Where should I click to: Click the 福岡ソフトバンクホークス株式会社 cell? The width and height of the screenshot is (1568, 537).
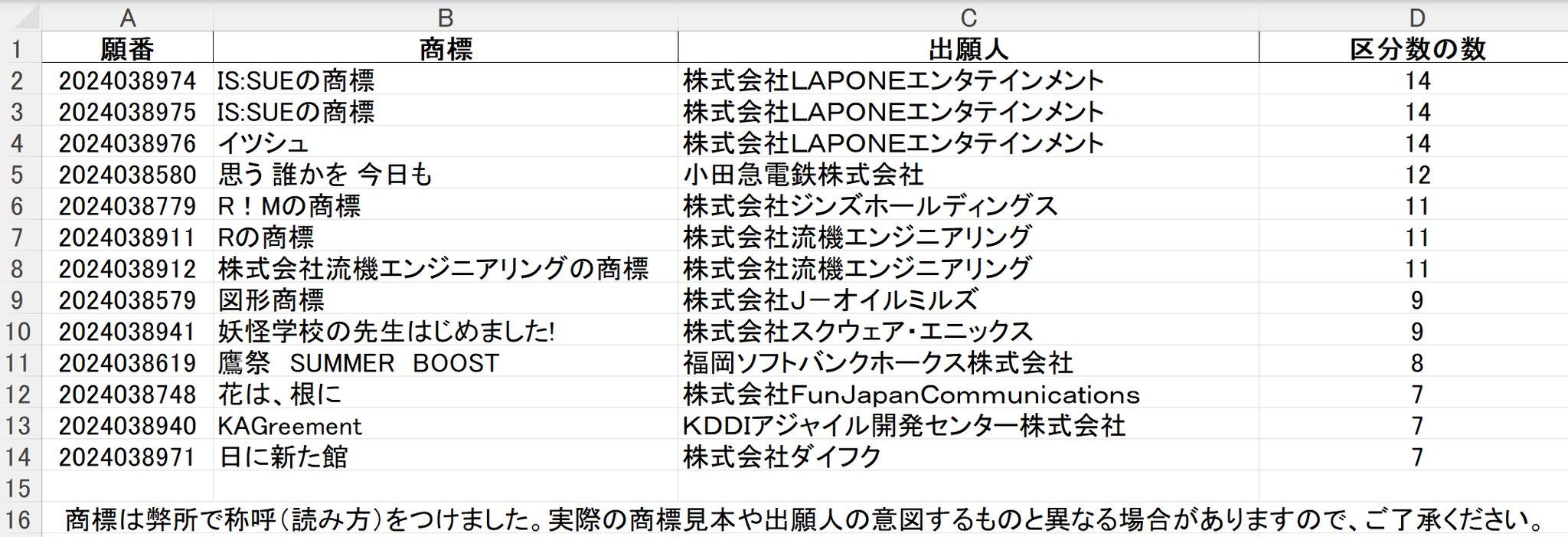click(969, 363)
